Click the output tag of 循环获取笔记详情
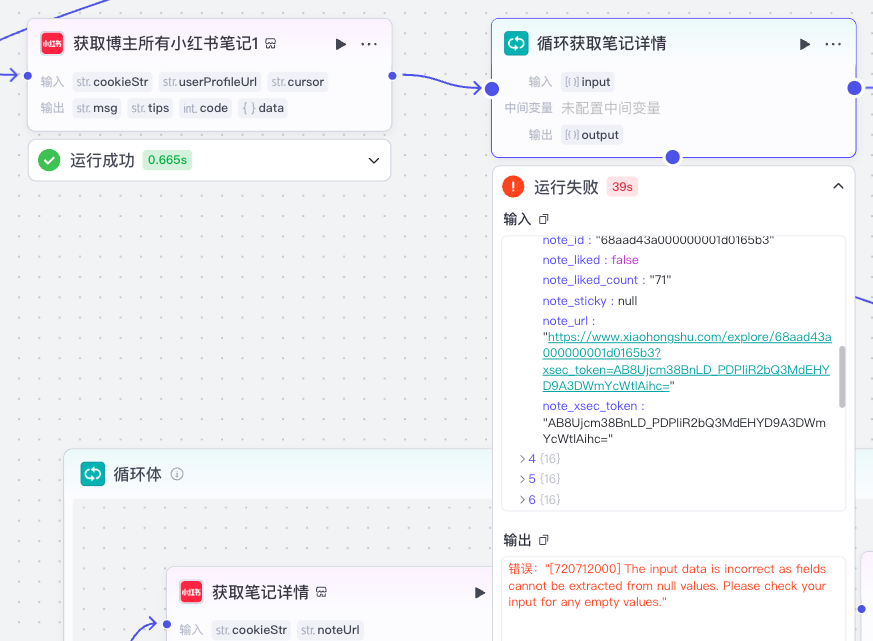This screenshot has width=873, height=641. pos(592,135)
